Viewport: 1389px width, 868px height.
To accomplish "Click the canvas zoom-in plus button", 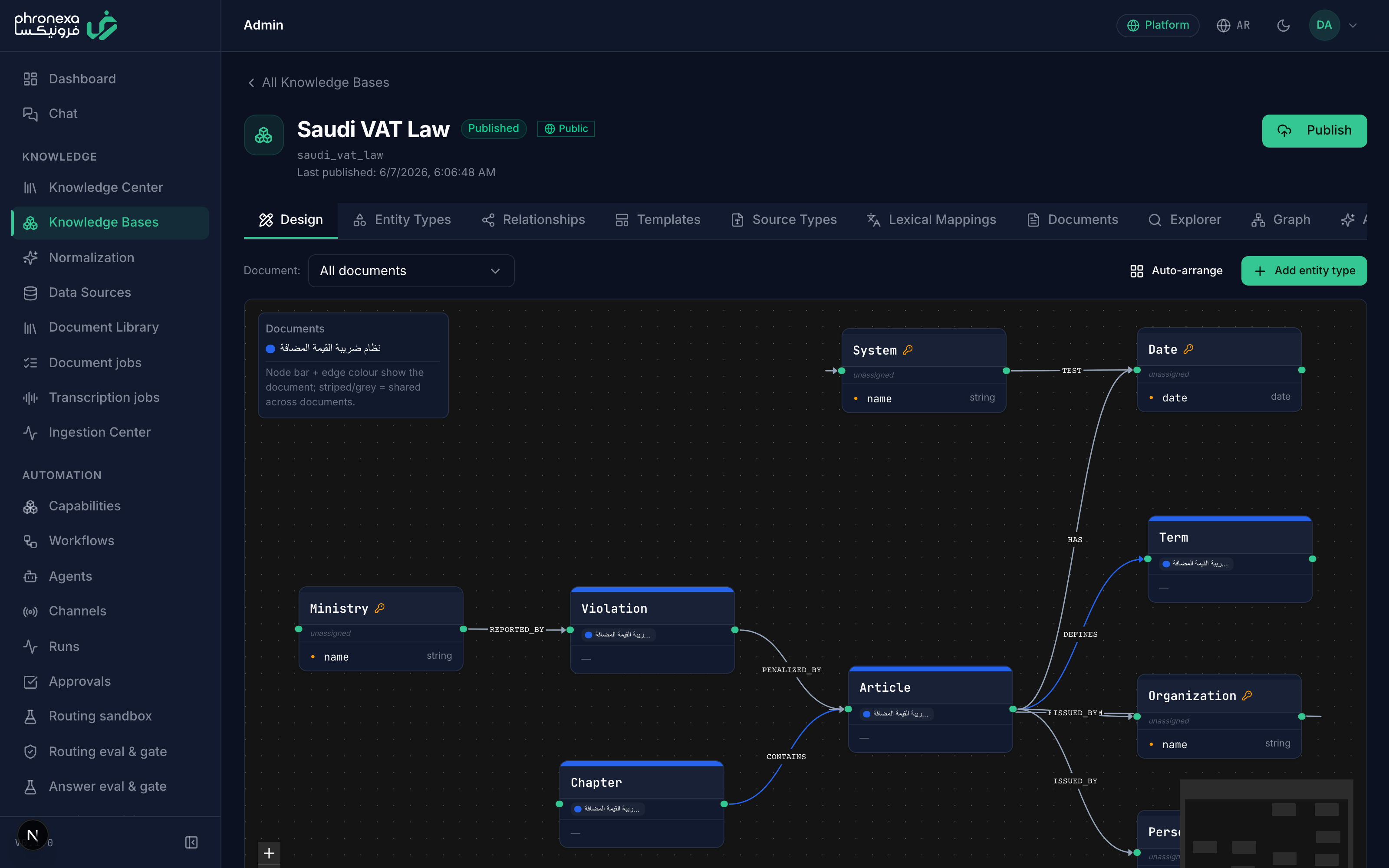I will click(269, 853).
